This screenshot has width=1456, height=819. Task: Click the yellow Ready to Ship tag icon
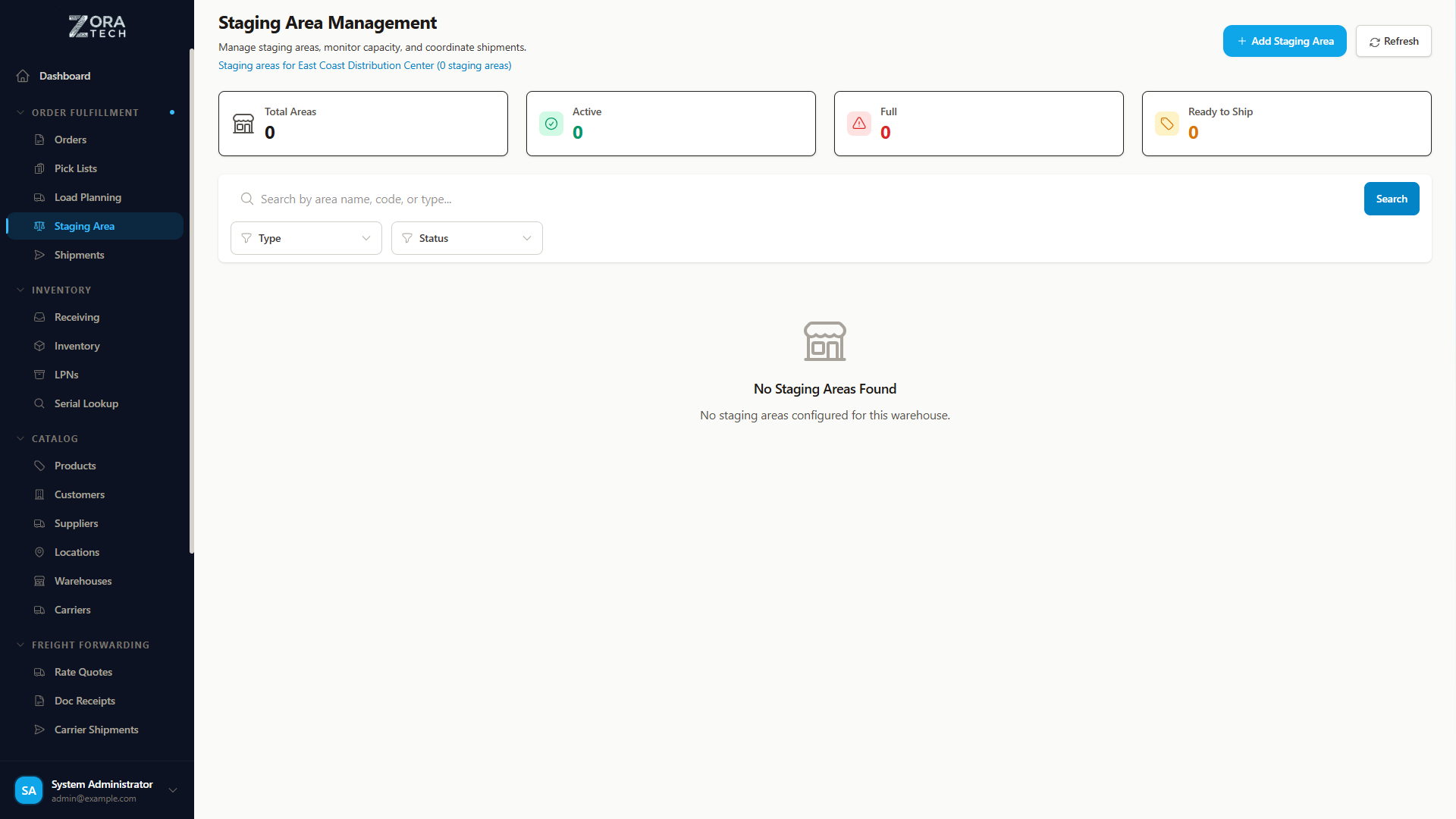click(x=1167, y=124)
